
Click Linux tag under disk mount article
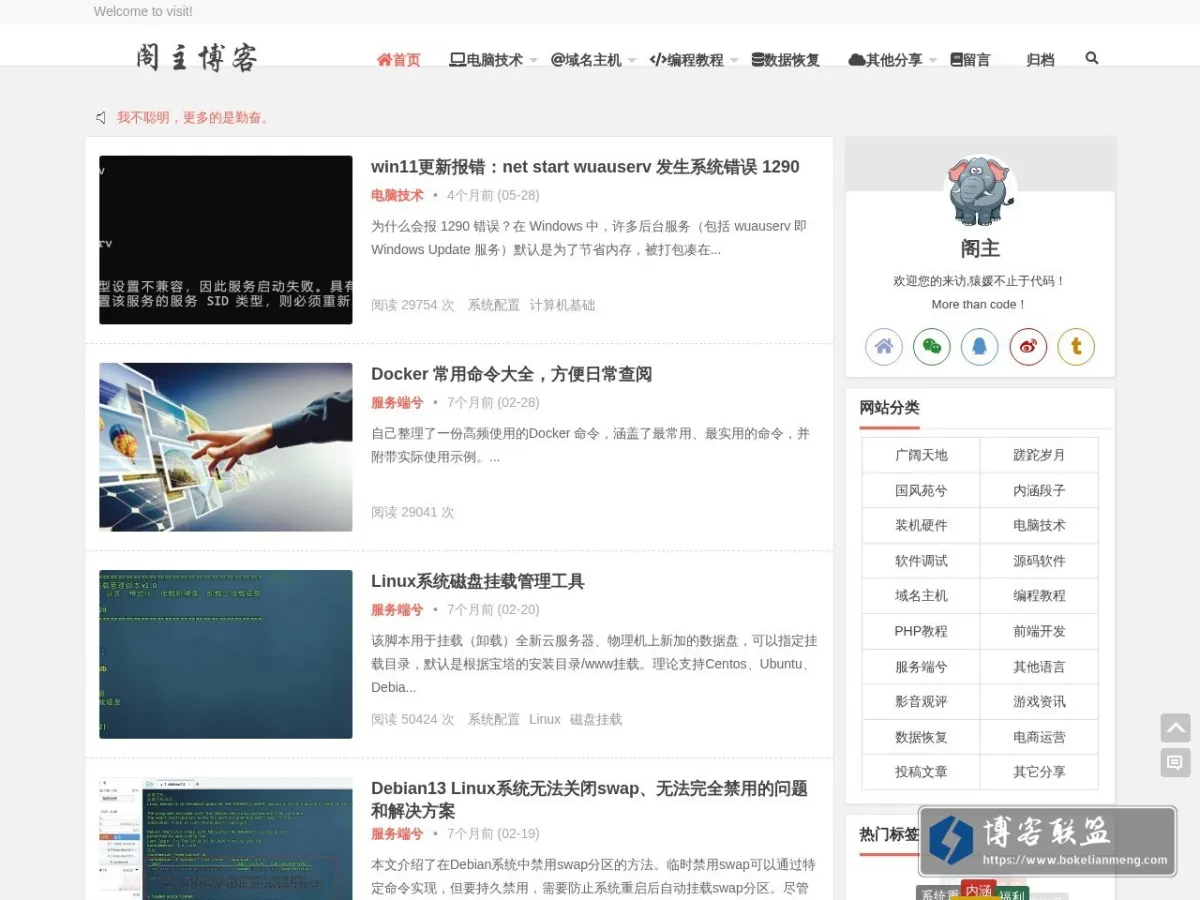pyautogui.click(x=545, y=719)
